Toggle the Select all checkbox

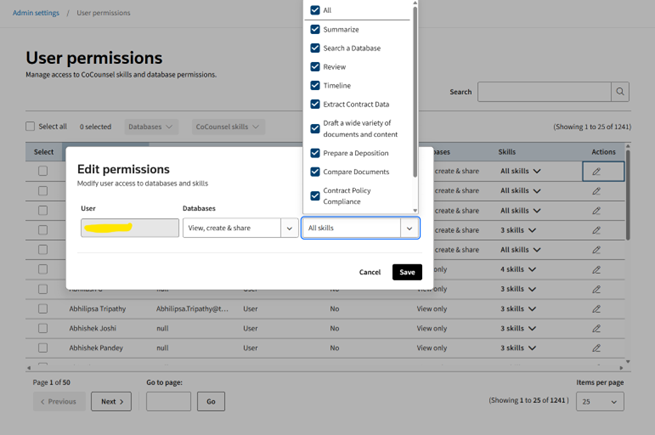(30, 127)
